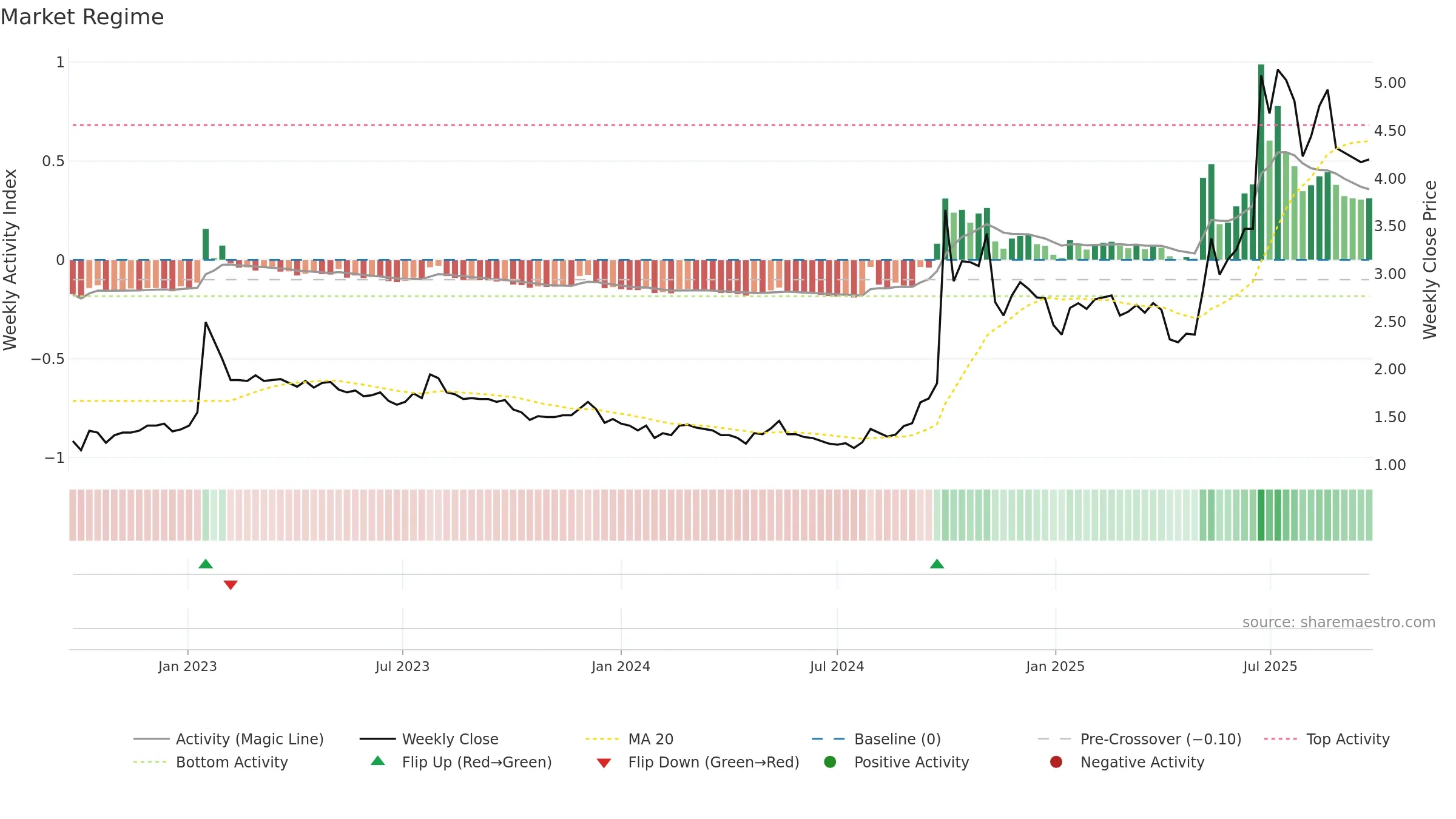Click the Jan 2024 axis label
The width and height of the screenshot is (1456, 819).
point(621,666)
